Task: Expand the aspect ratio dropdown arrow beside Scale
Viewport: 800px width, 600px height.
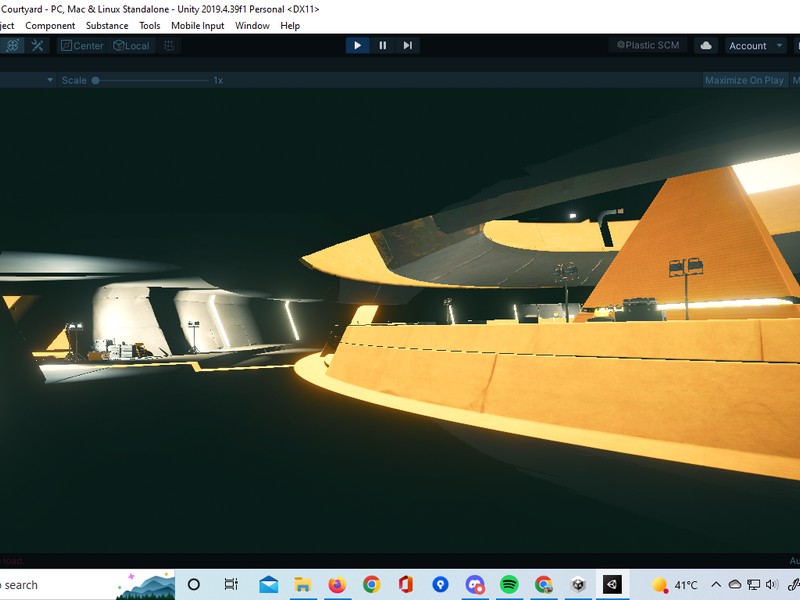Action: (50, 80)
